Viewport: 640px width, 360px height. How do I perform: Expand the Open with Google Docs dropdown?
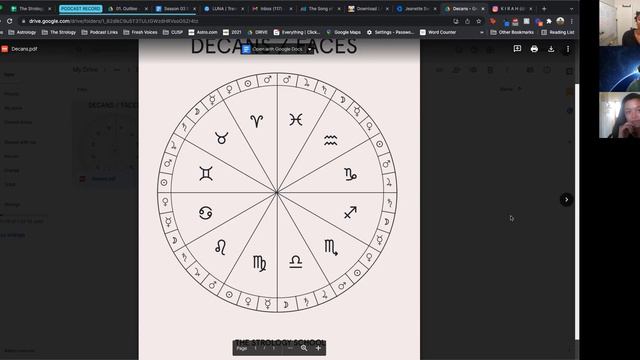(310, 49)
